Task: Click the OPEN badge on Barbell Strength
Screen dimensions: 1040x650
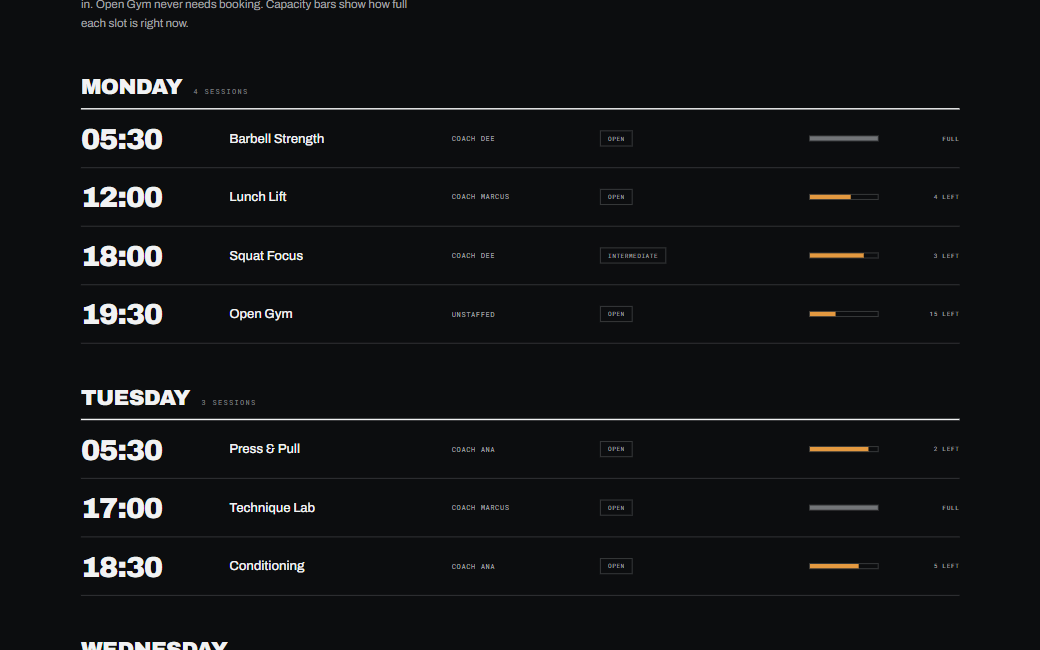Action: click(x=616, y=139)
